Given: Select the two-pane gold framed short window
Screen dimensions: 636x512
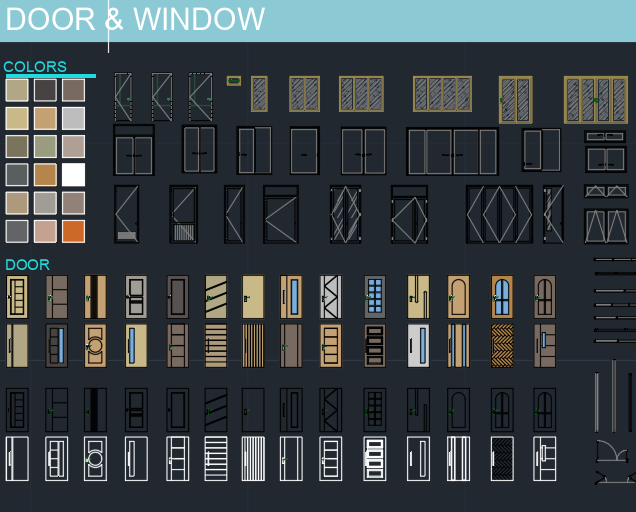Looking at the screenshot, I should pos(304,94).
